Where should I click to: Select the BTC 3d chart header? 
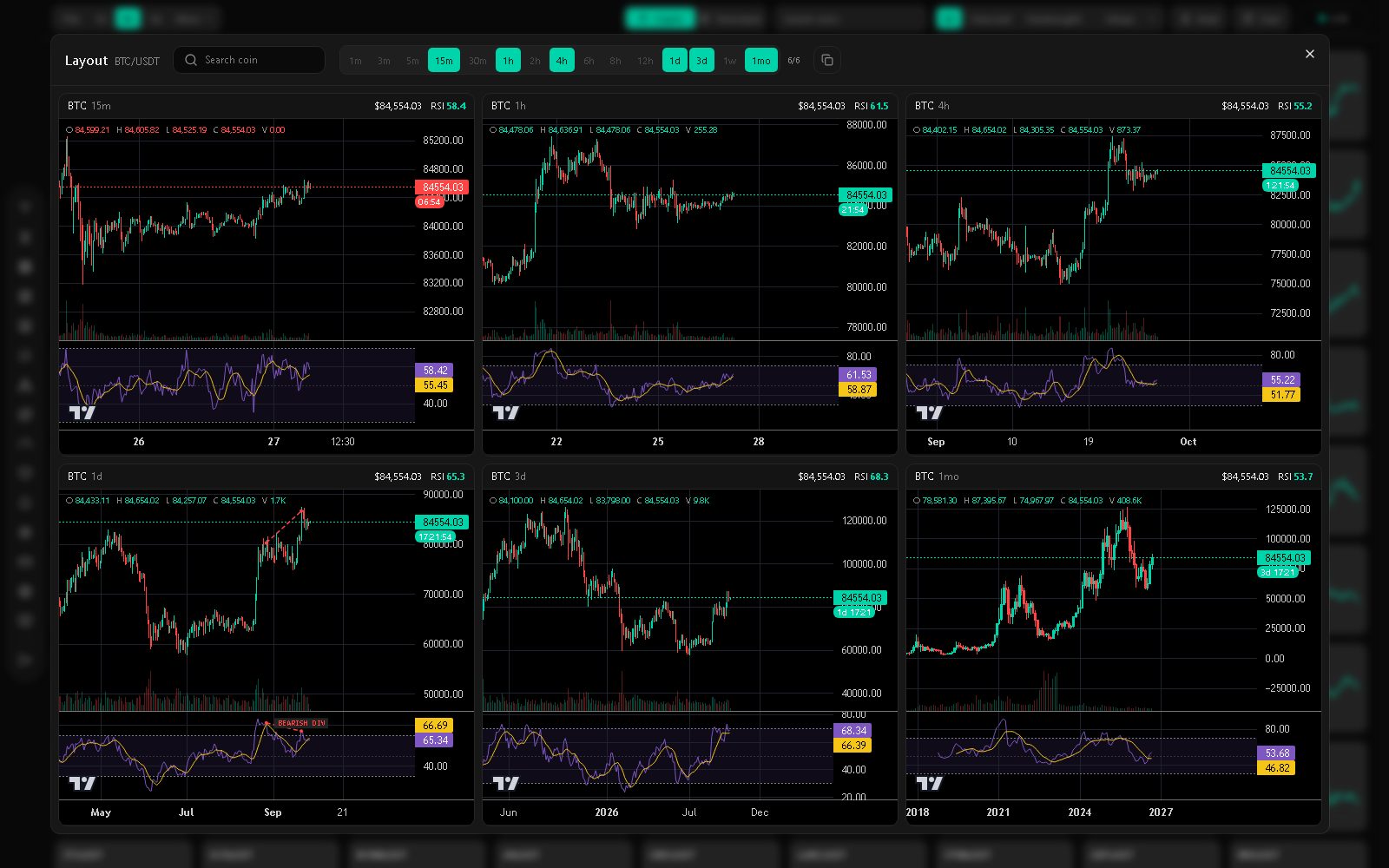(x=690, y=477)
